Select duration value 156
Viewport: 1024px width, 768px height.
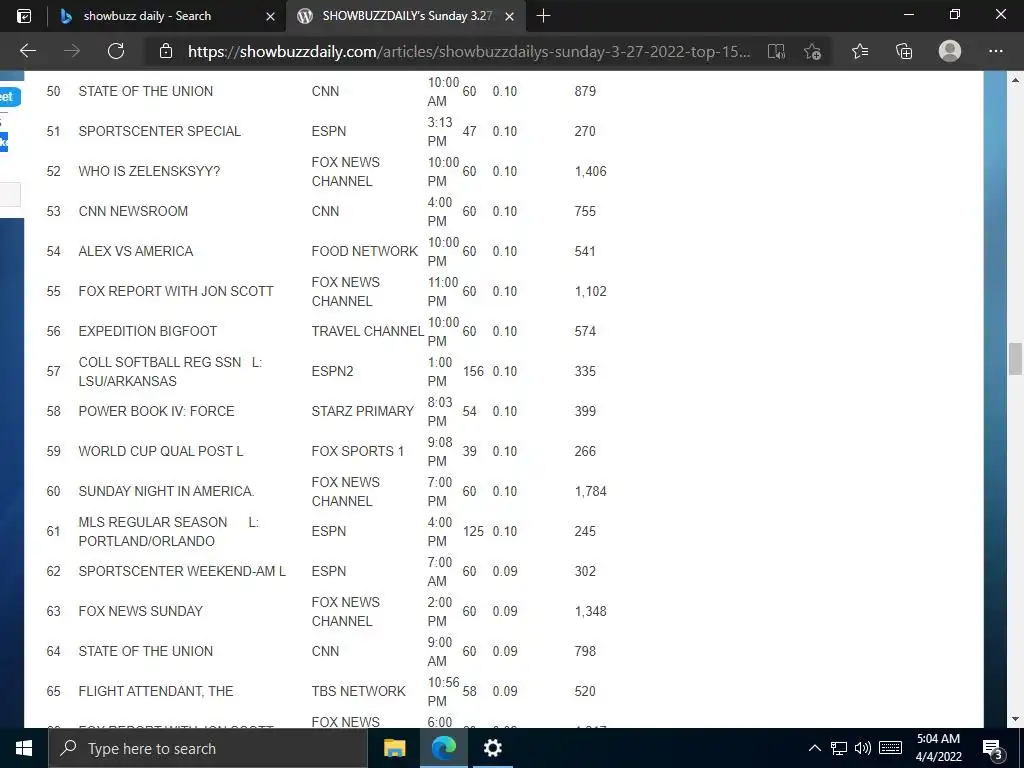(473, 371)
